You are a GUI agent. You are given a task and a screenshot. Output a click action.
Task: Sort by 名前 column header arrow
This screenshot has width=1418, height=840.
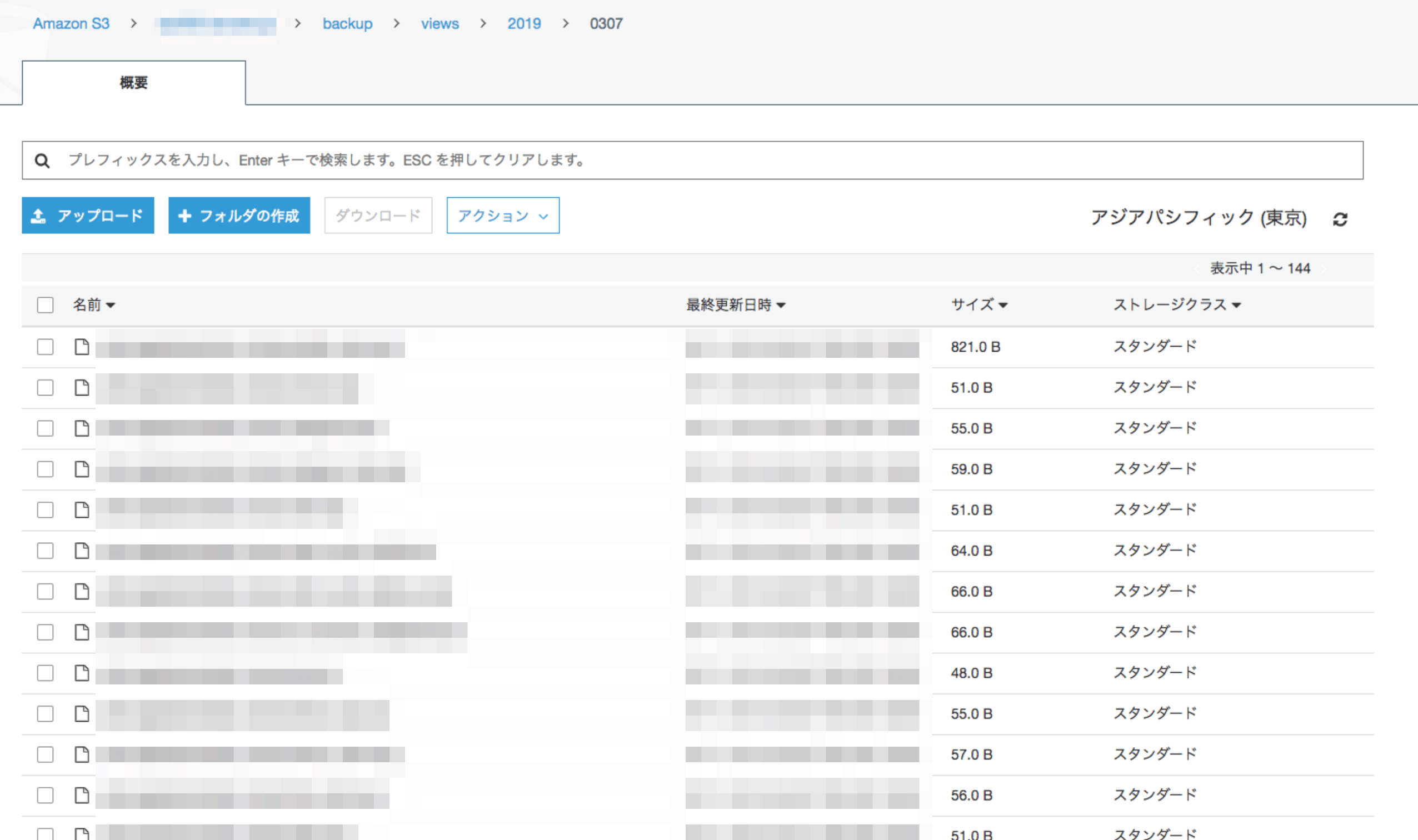coord(110,306)
